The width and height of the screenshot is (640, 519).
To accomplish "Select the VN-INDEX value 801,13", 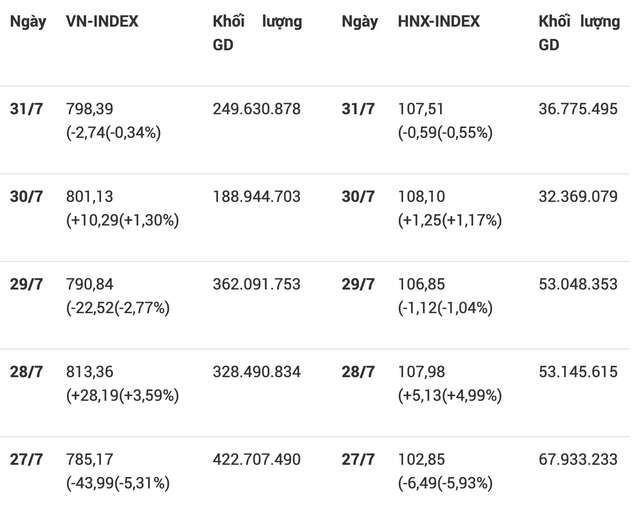I will click(x=90, y=196).
